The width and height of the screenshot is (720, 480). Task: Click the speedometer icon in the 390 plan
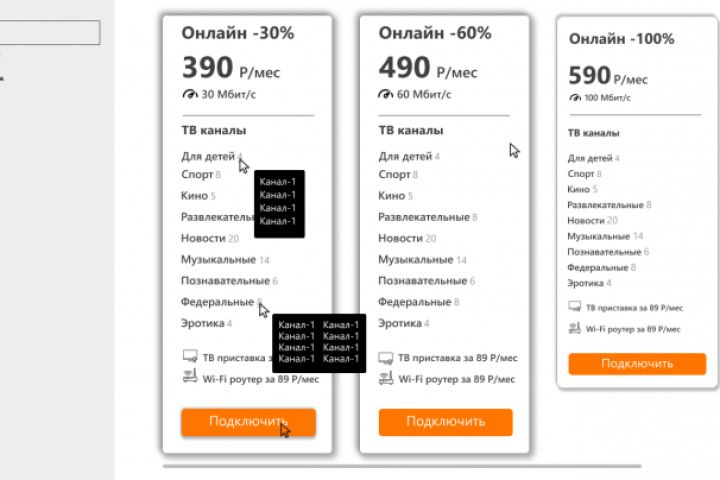pyautogui.click(x=190, y=95)
